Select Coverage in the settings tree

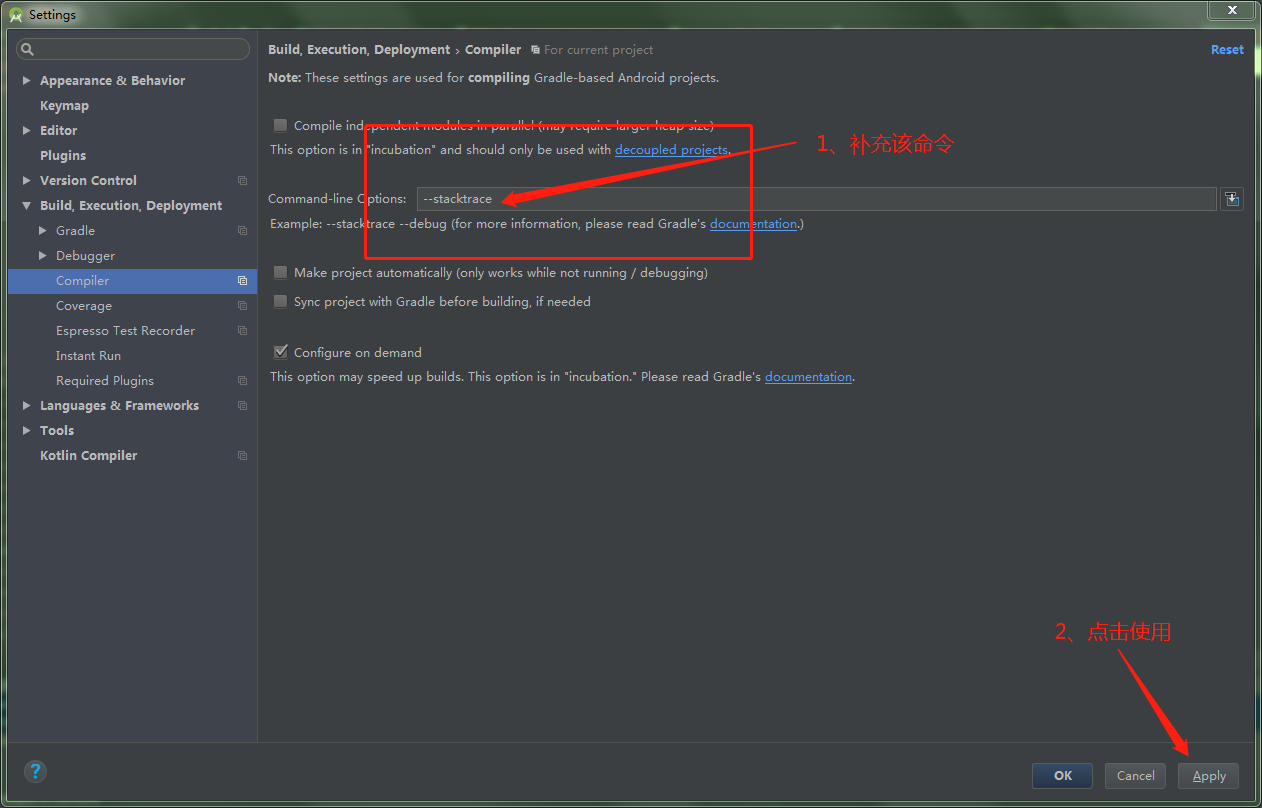(x=84, y=306)
